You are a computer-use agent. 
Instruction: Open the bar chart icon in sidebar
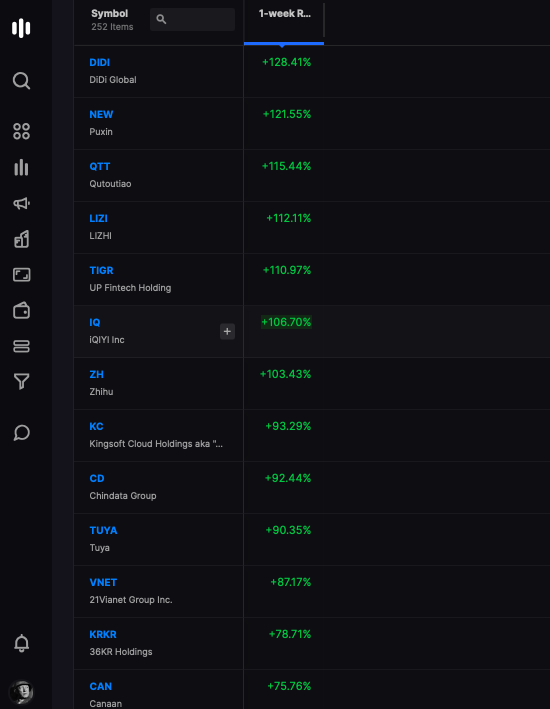(21, 167)
